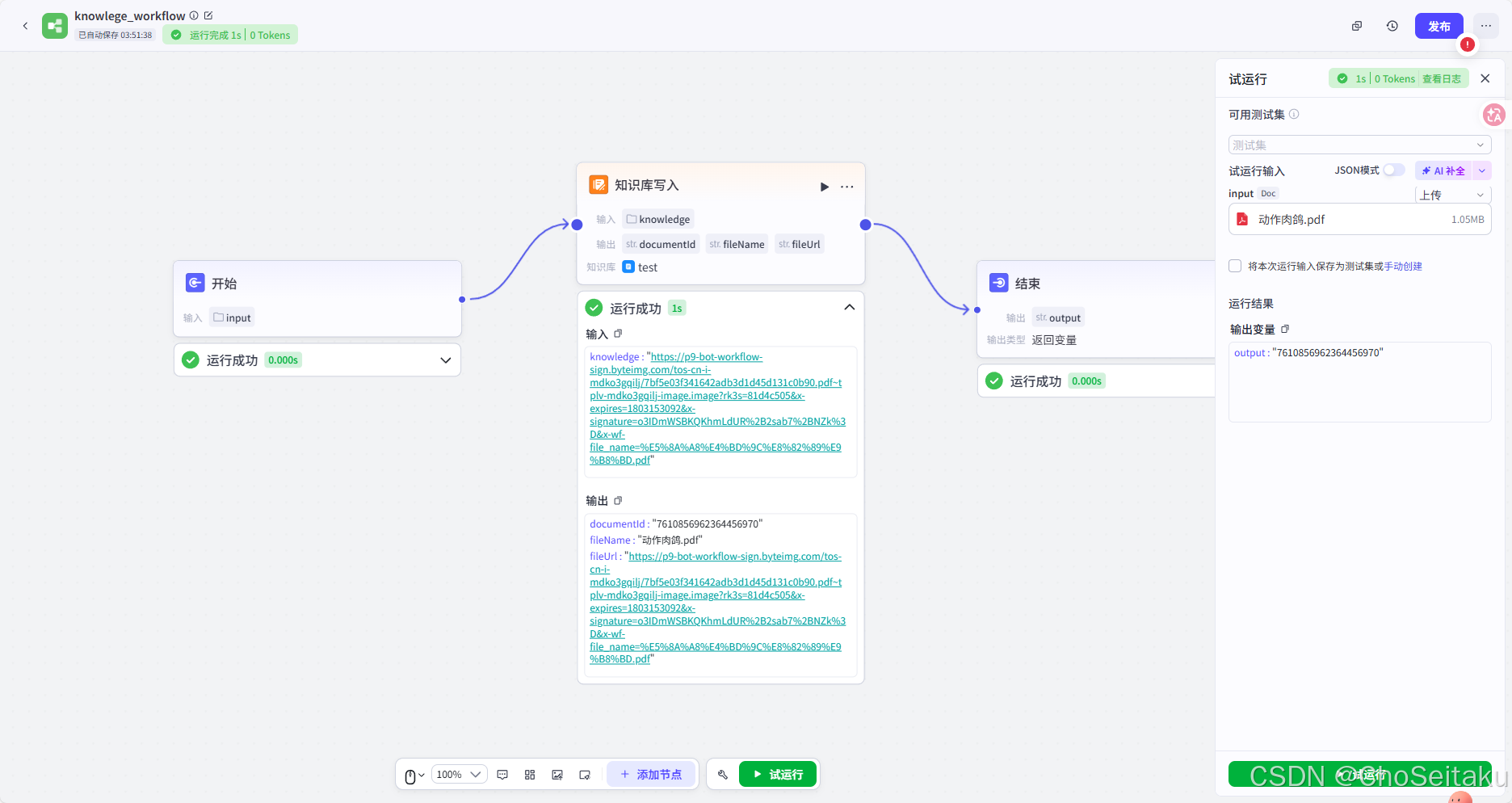Click the fileName value 动作肉鸽.pdf in output
The height and width of the screenshot is (803, 1512).
coord(670,540)
